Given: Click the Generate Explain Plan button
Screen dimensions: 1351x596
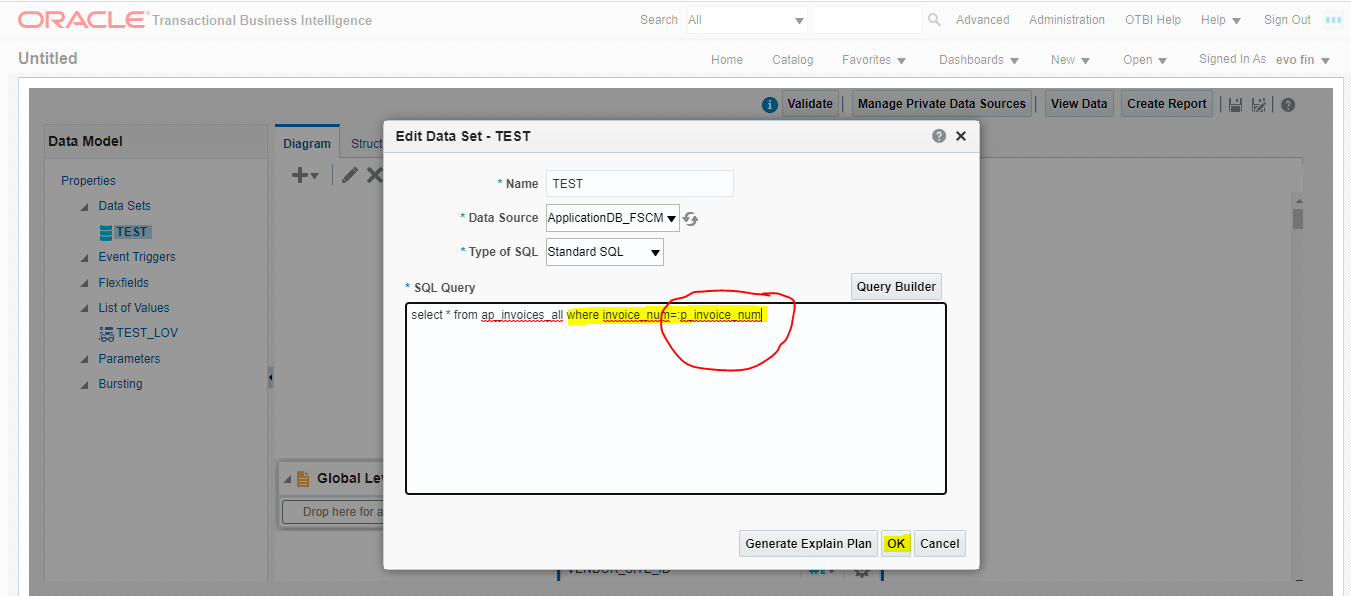Looking at the screenshot, I should (x=808, y=543).
